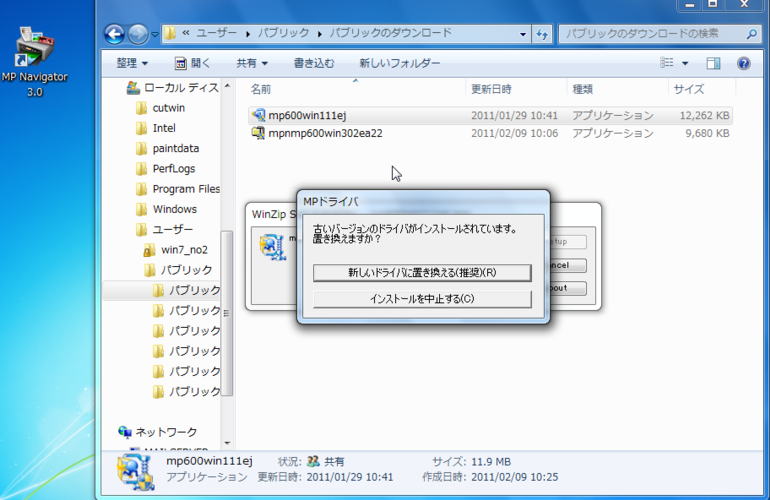Click the 12,262 KB size cell

(x=704, y=115)
